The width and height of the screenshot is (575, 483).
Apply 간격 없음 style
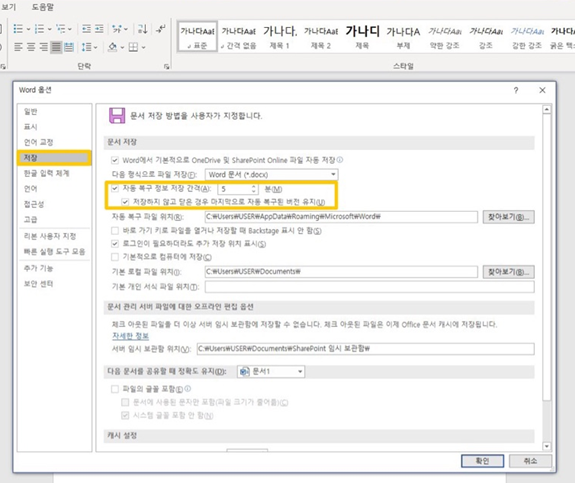pyautogui.click(x=239, y=36)
